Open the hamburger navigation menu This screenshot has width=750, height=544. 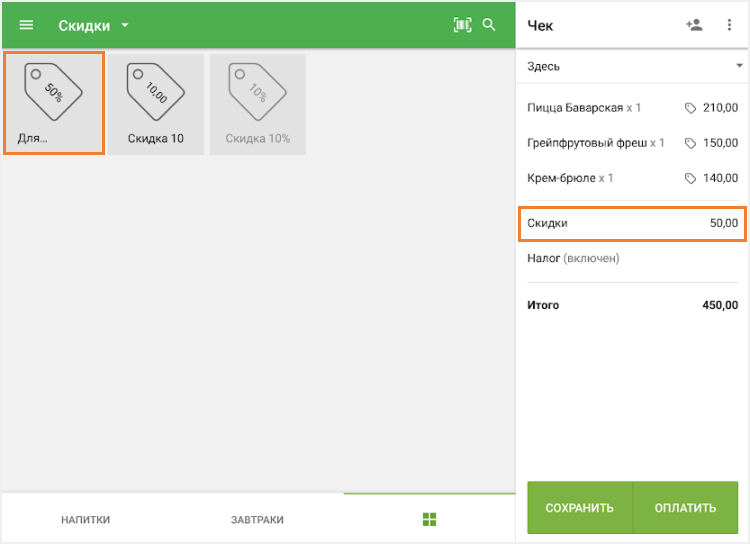point(26,25)
